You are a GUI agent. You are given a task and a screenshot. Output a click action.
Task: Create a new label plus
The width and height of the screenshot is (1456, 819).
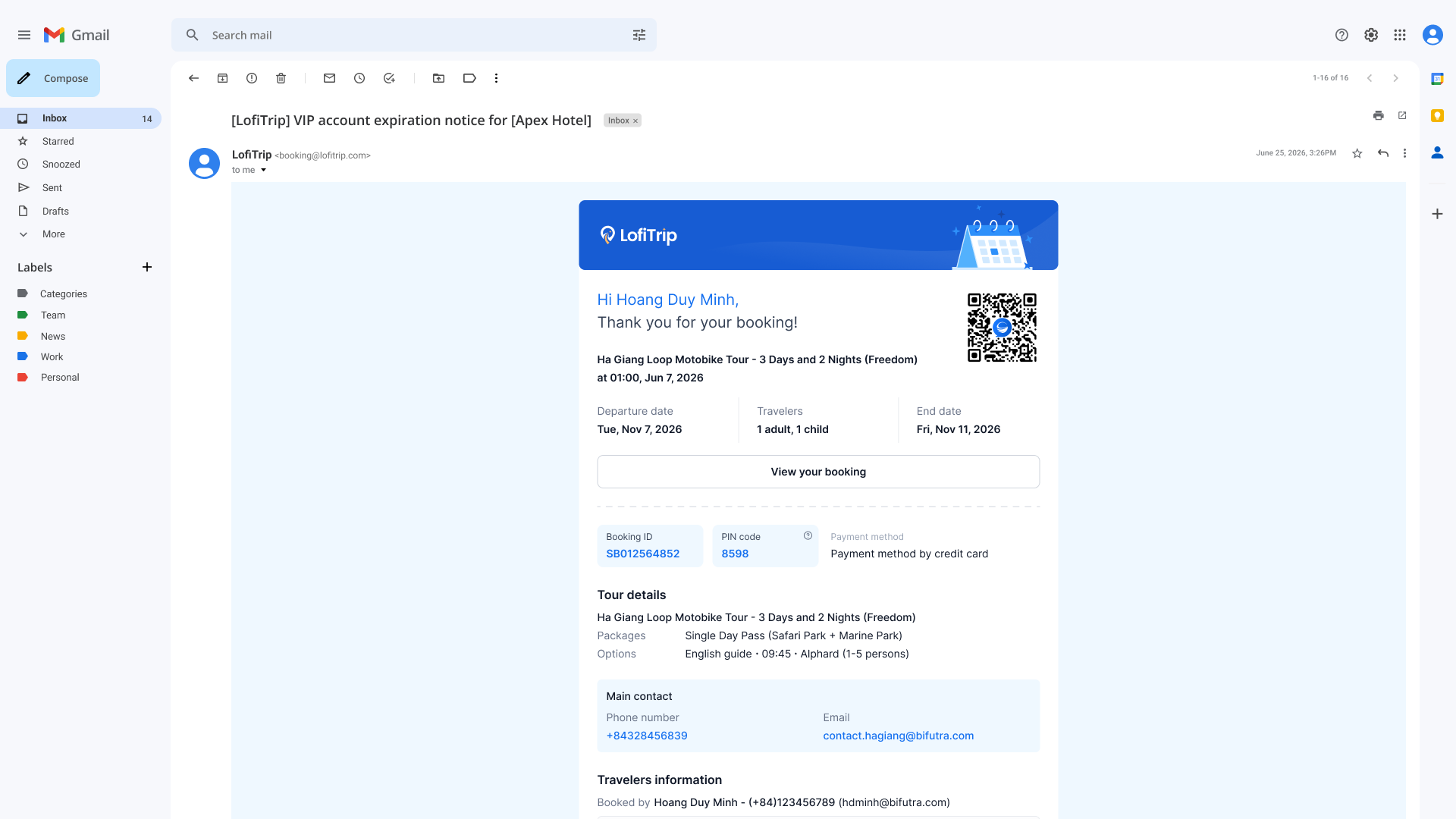147,267
